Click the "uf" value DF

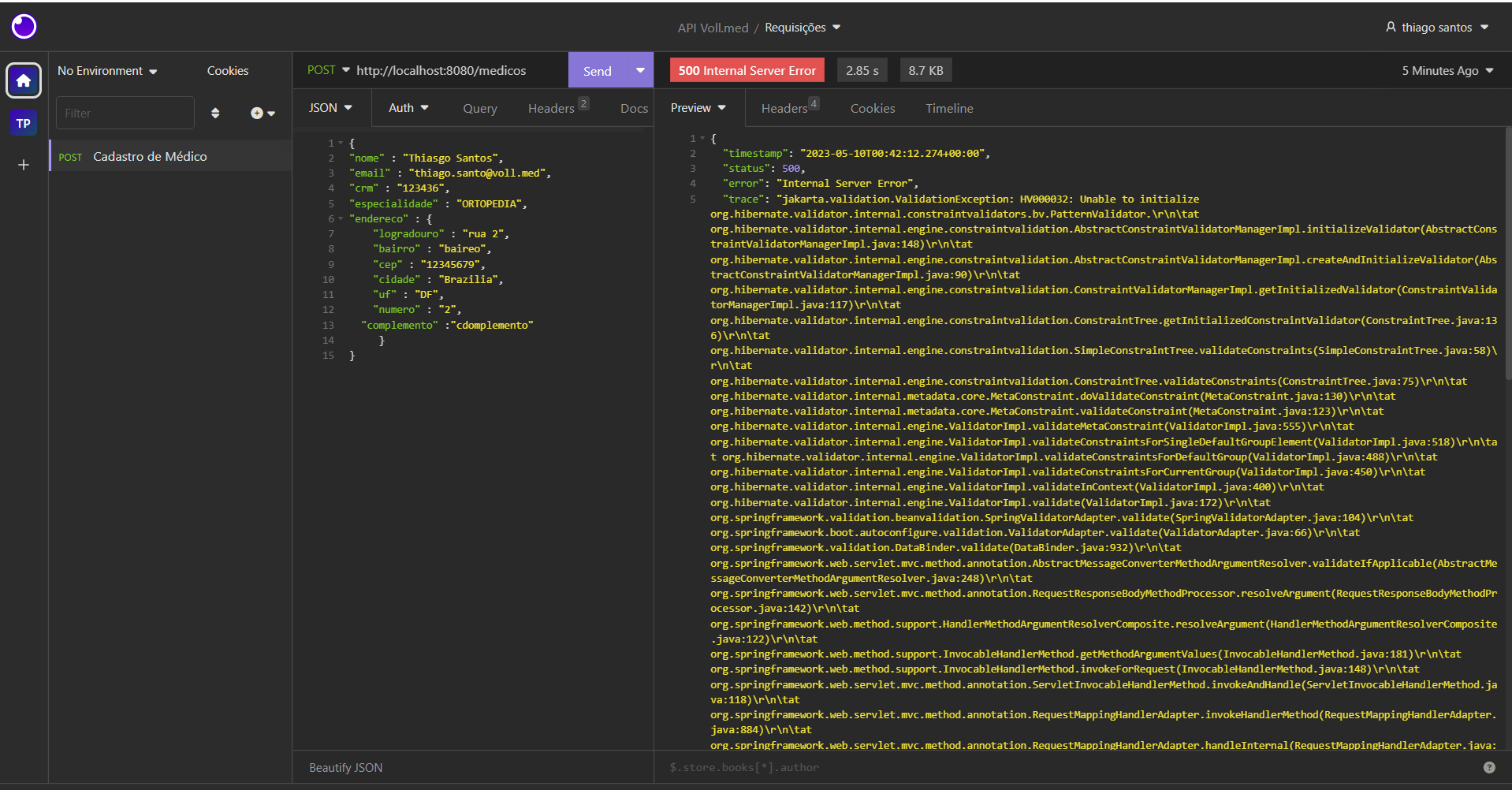(x=426, y=294)
